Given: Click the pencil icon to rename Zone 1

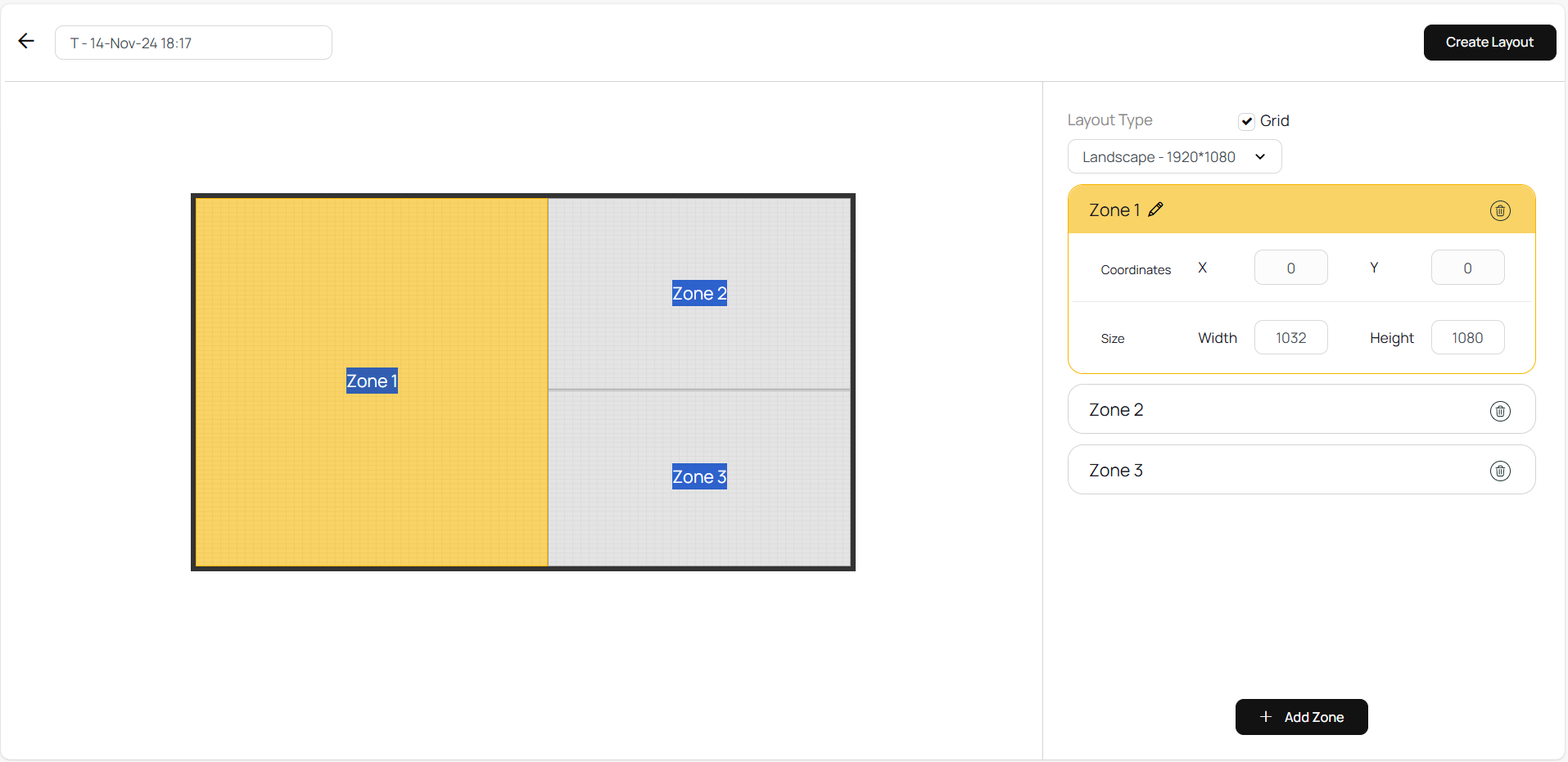Looking at the screenshot, I should pos(1155,210).
